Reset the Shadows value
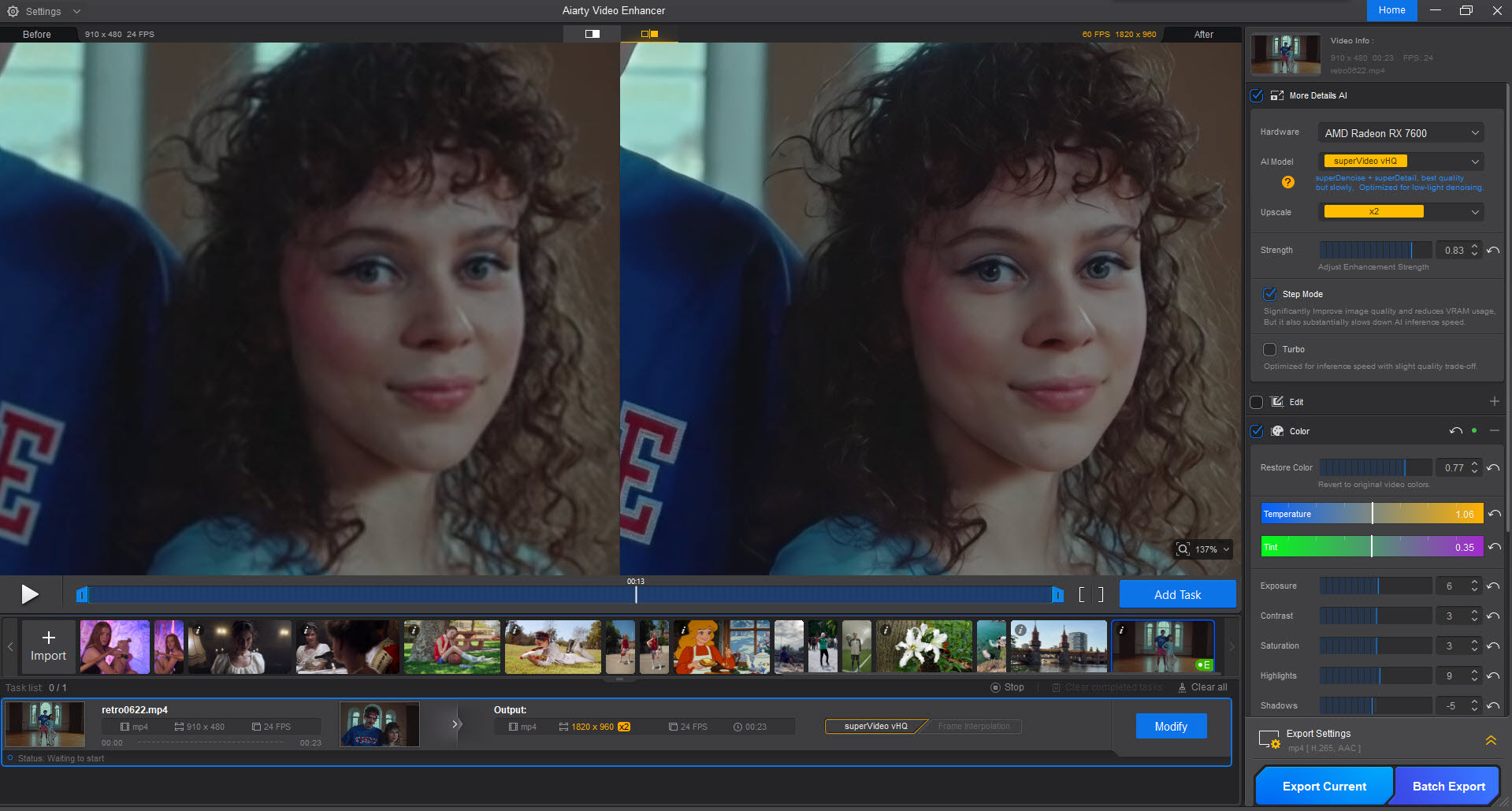 tap(1493, 706)
